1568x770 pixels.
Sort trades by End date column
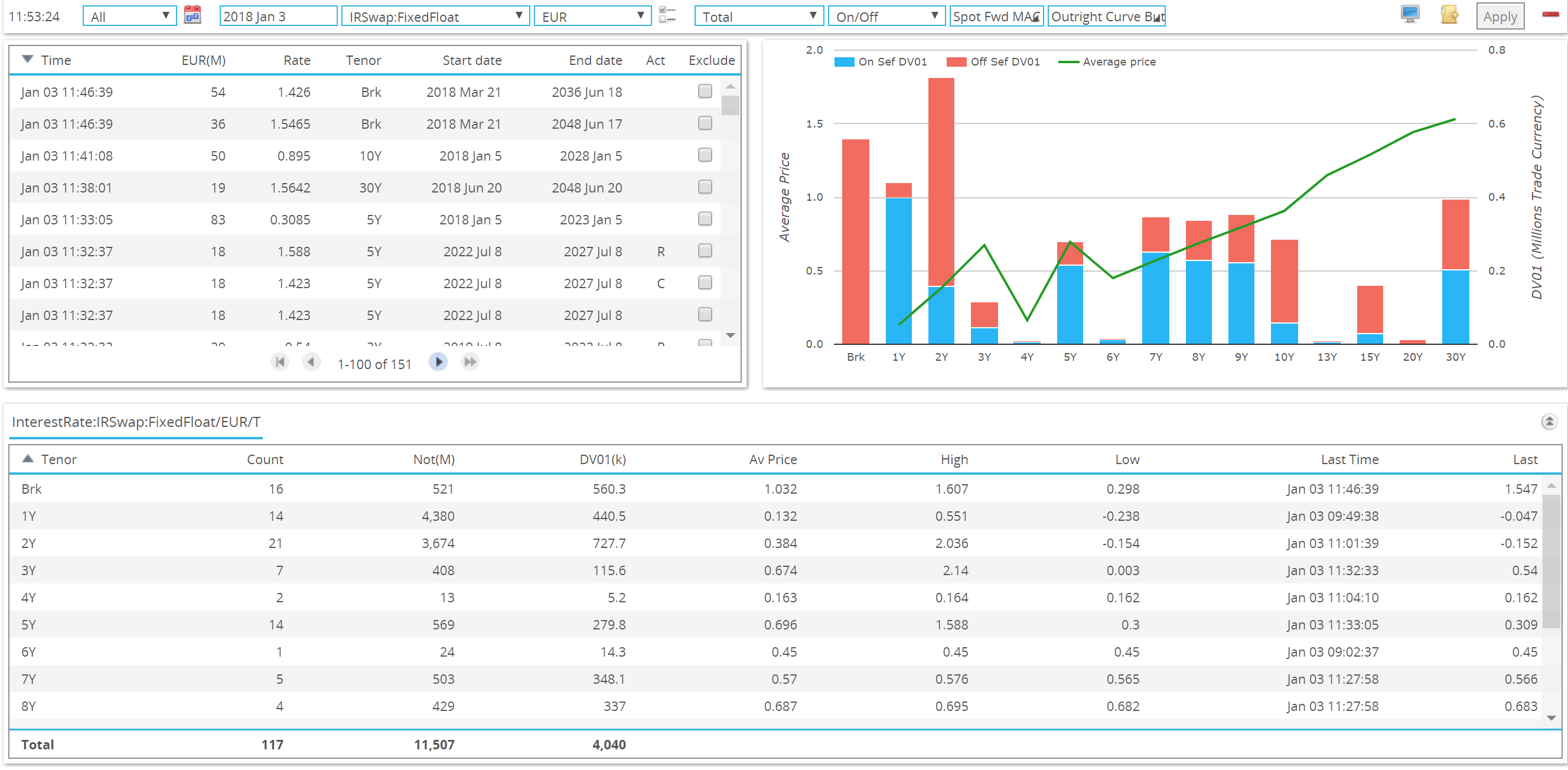point(595,60)
